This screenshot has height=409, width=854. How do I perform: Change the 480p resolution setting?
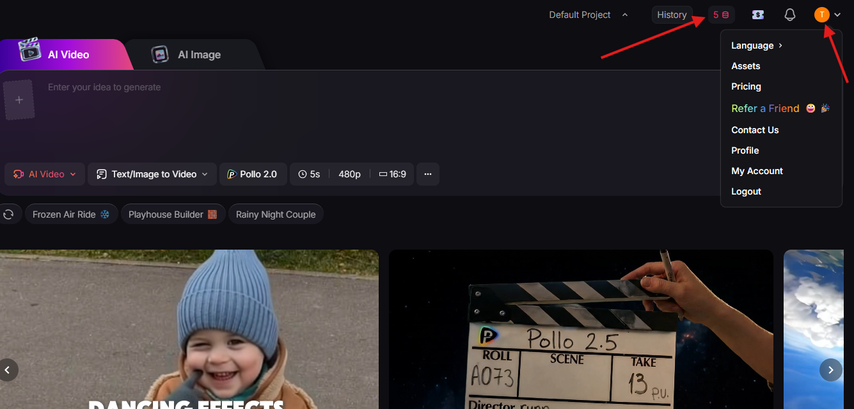click(x=349, y=174)
